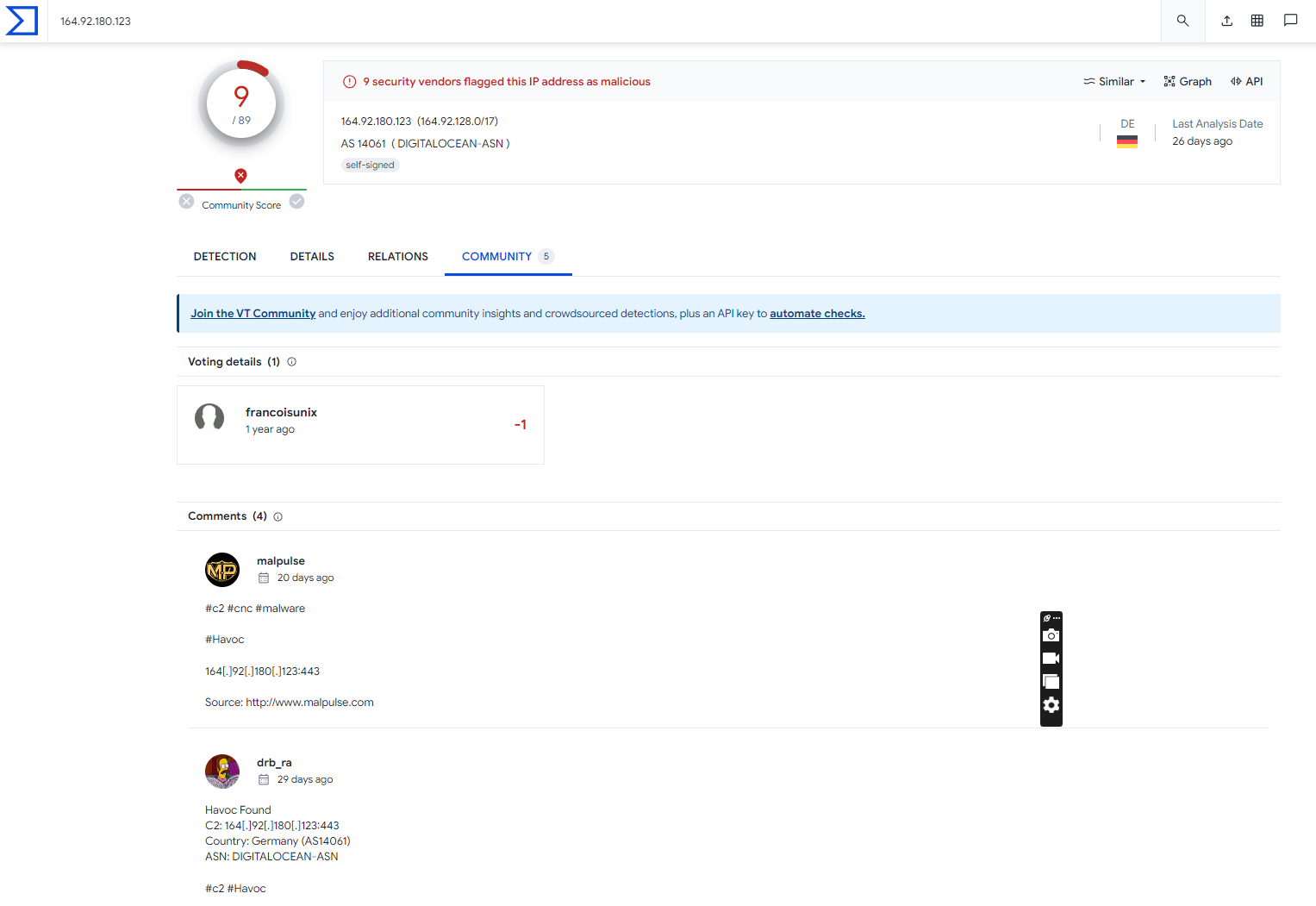Click the malicious warning alert icon
Screen dimensions: 1316x906
(x=350, y=82)
